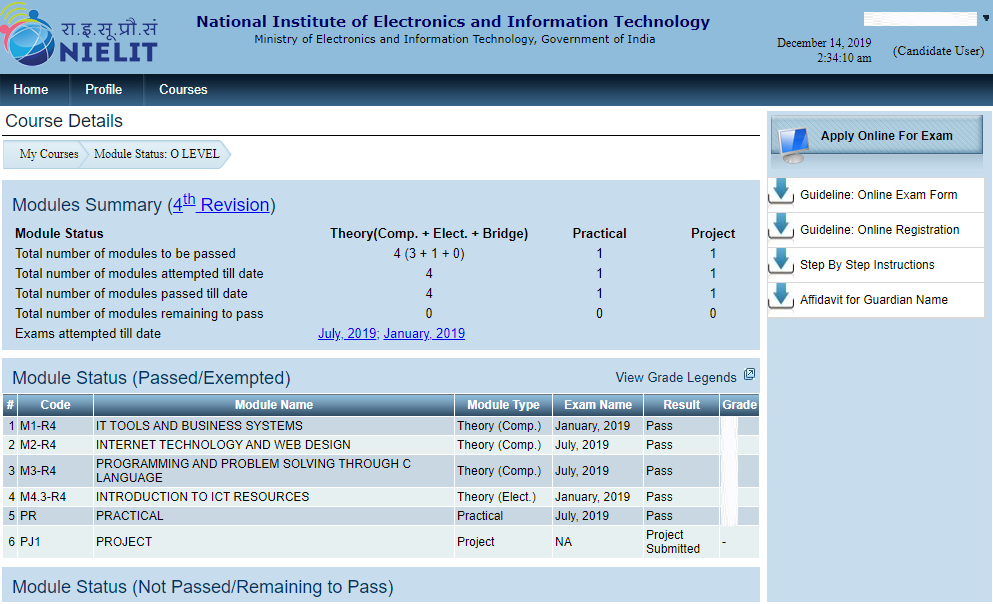
Task: Click inside the candidate search input field
Action: tap(922, 18)
